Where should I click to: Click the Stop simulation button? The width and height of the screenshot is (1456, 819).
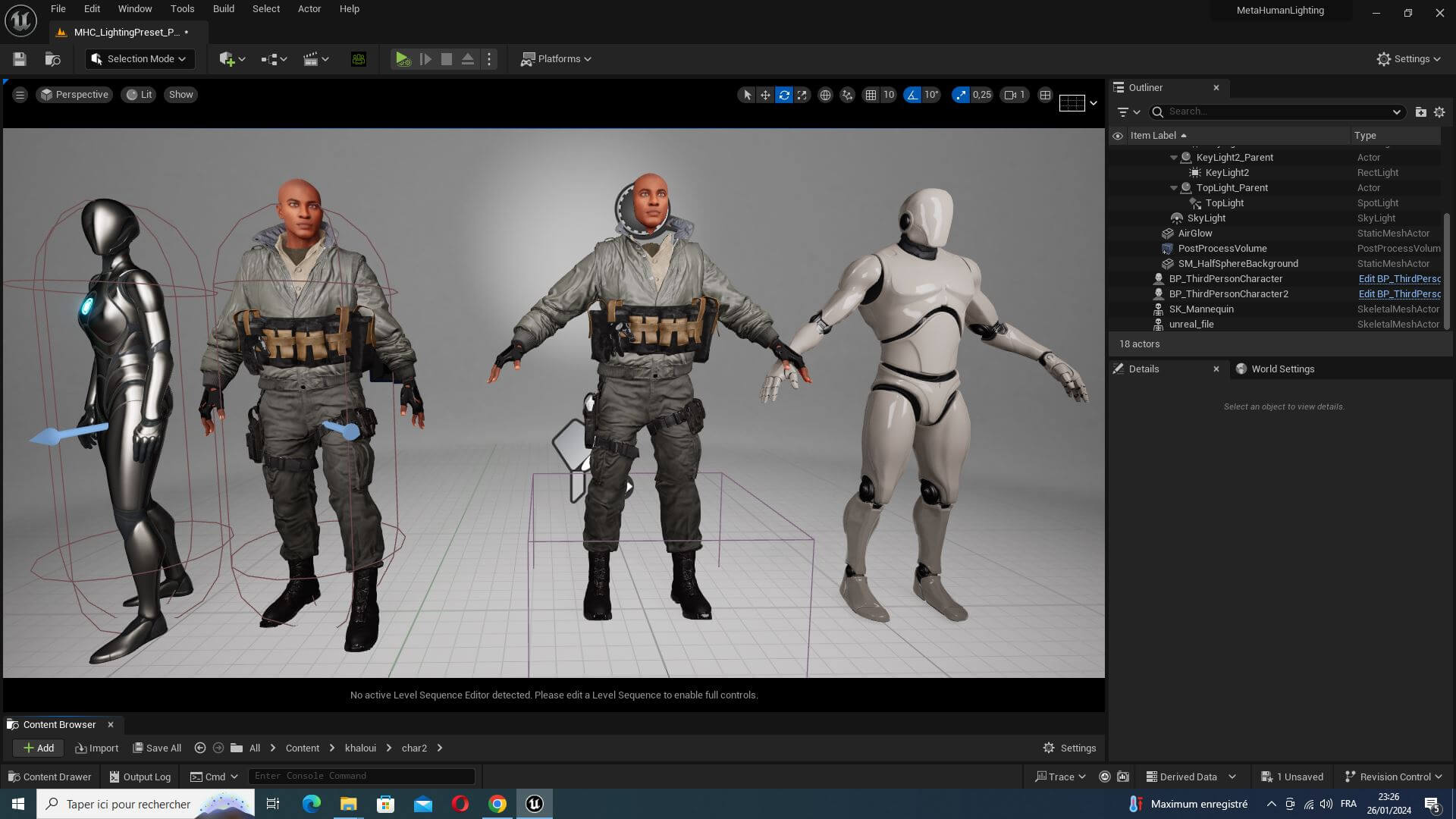pos(447,59)
